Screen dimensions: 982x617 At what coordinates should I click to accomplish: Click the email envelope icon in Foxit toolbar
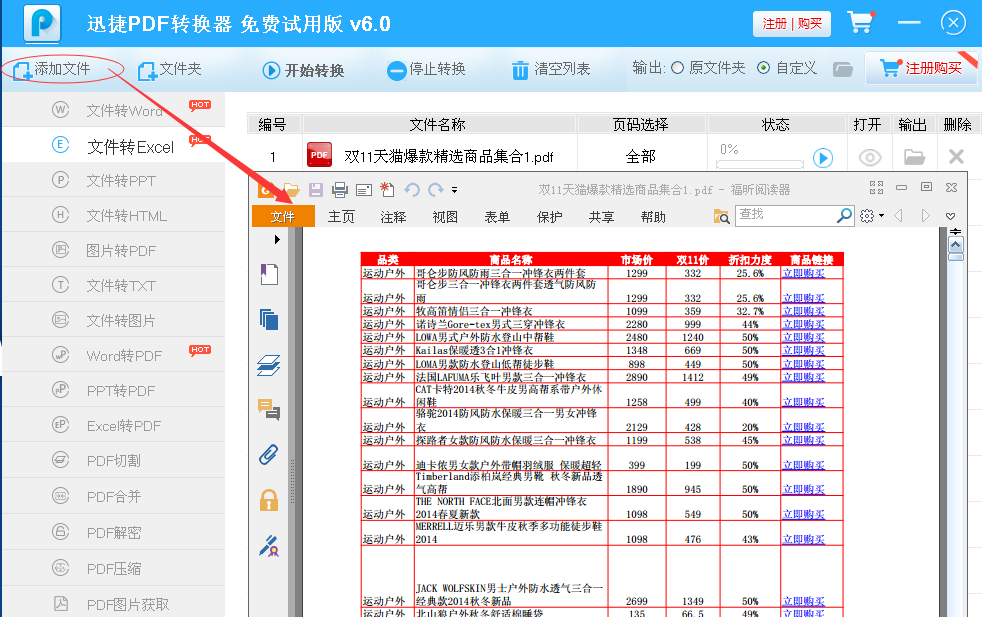pyautogui.click(x=364, y=190)
